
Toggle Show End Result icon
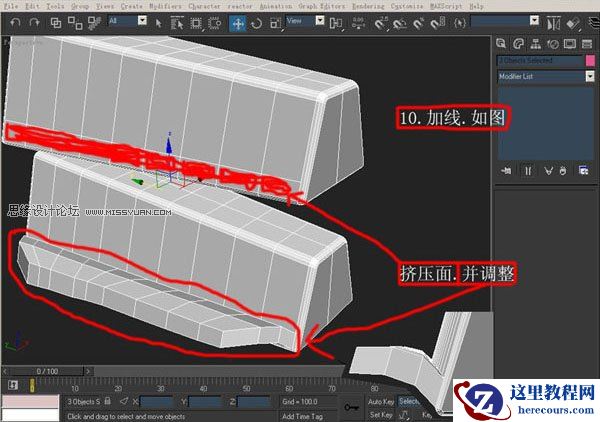click(x=528, y=171)
